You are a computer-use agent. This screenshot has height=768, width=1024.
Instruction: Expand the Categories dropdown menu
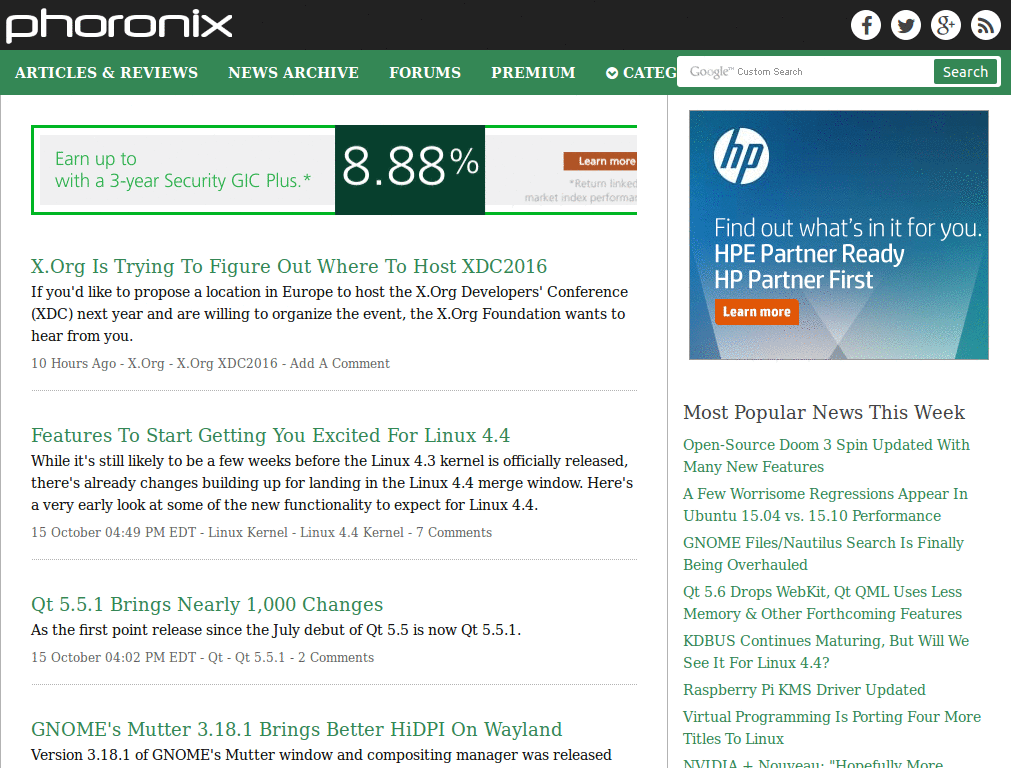641,72
